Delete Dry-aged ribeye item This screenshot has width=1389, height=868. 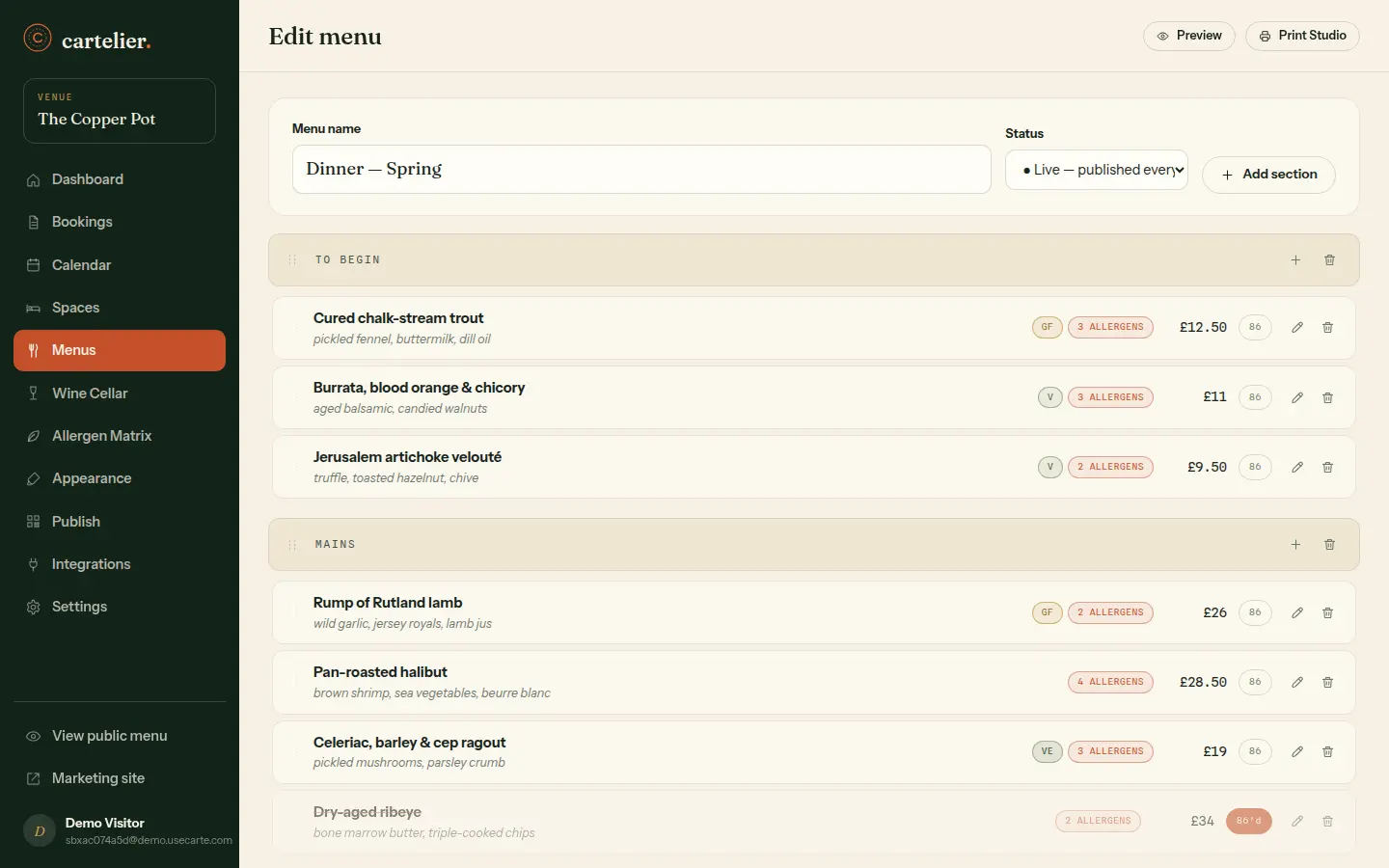[1327, 821]
